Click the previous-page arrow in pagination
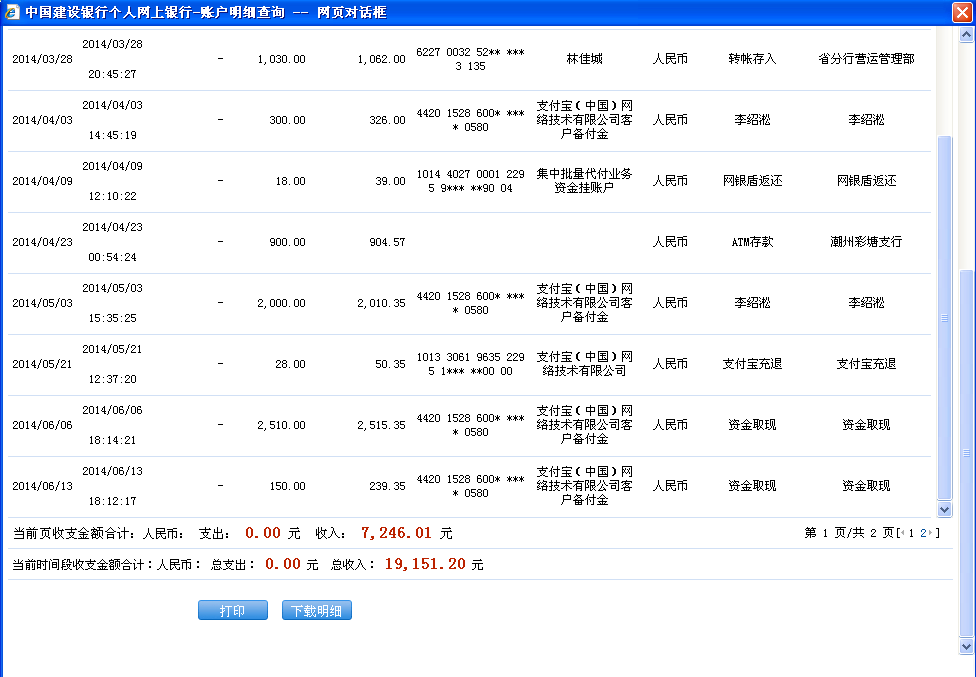The width and height of the screenshot is (976, 677). pos(902,533)
